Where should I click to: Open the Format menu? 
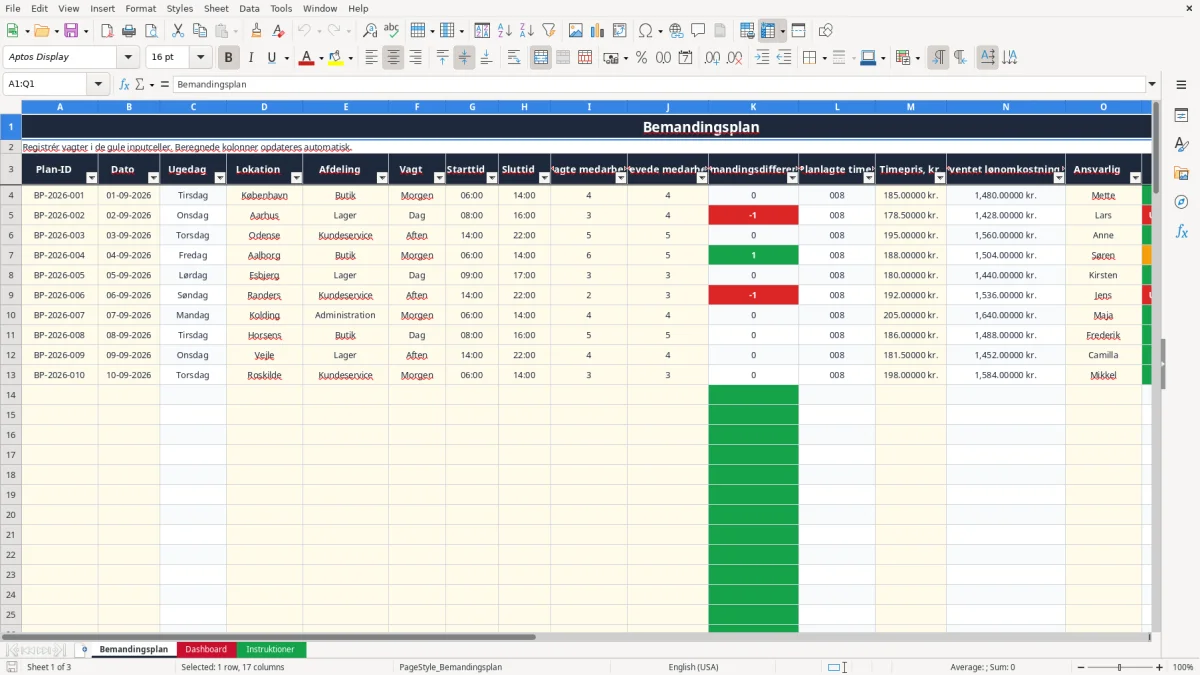pyautogui.click(x=141, y=8)
